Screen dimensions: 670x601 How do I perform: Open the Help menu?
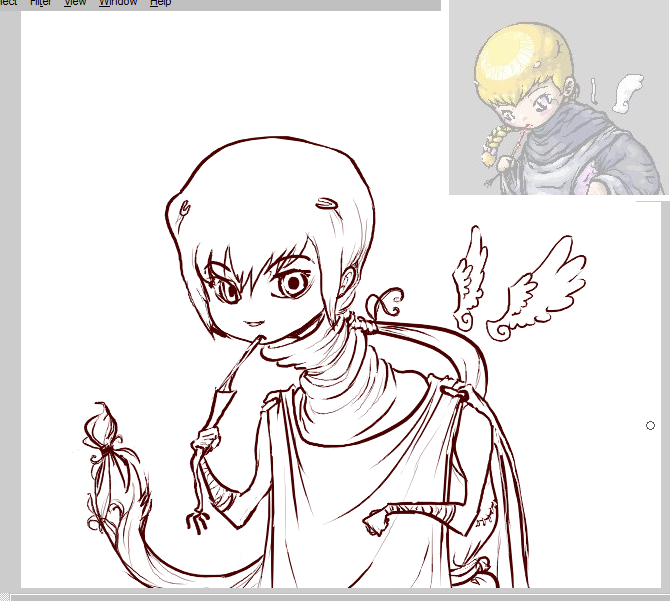[160, 3]
